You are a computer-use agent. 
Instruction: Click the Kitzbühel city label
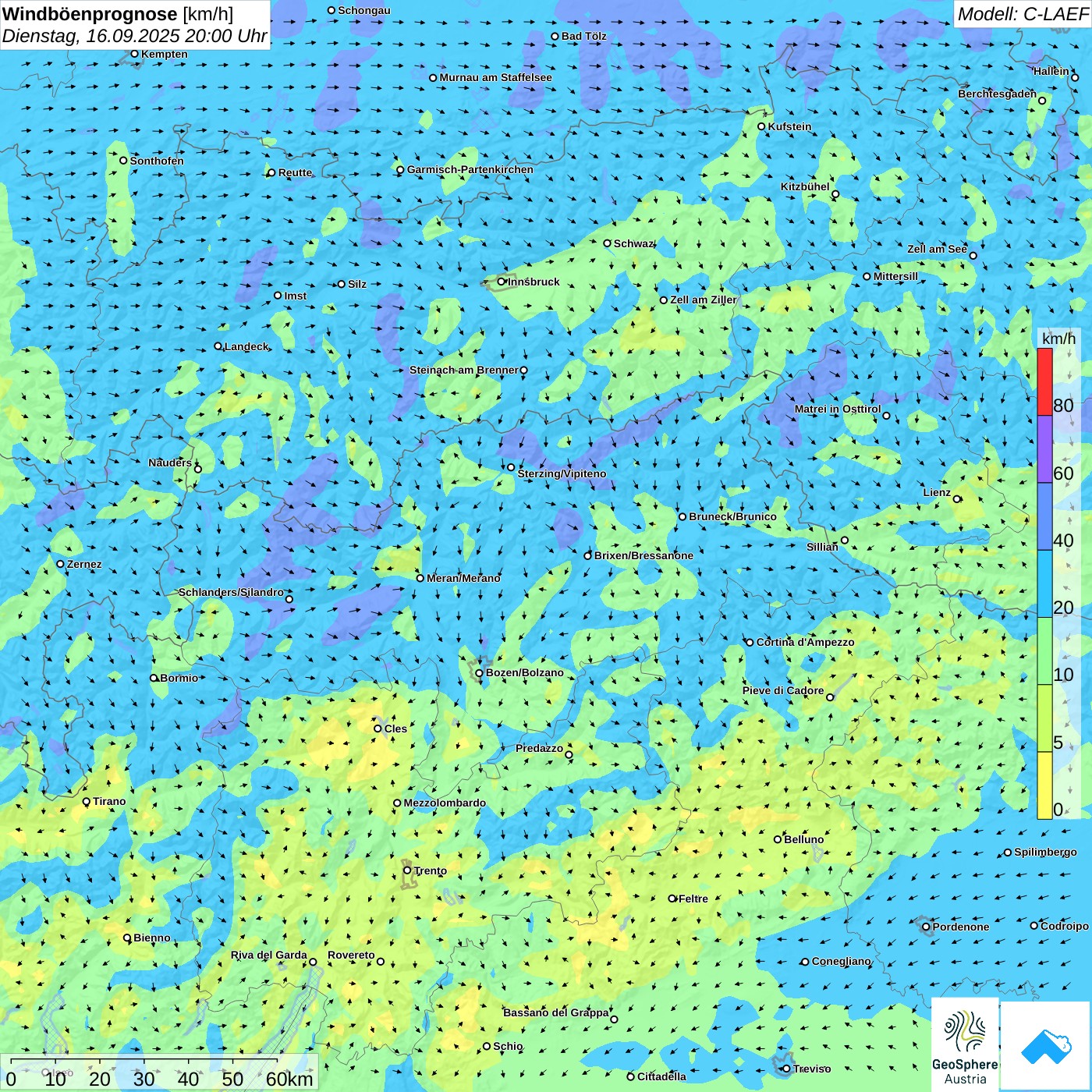pos(805,186)
